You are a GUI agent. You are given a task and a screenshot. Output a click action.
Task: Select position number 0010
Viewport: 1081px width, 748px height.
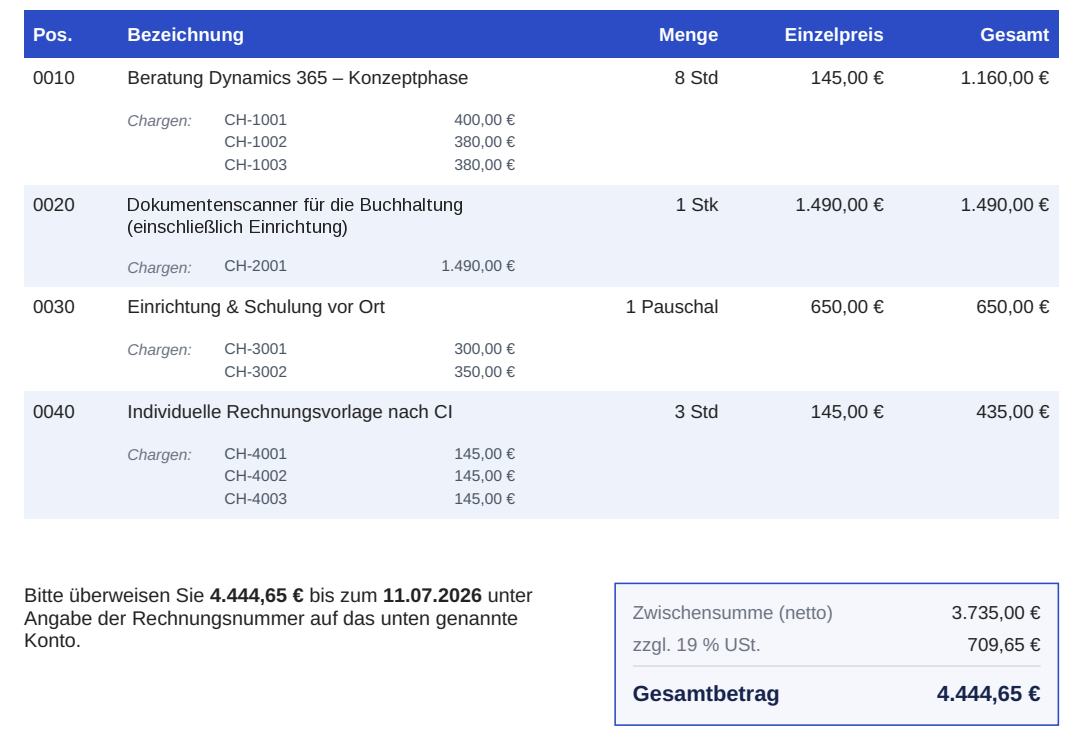pos(54,78)
